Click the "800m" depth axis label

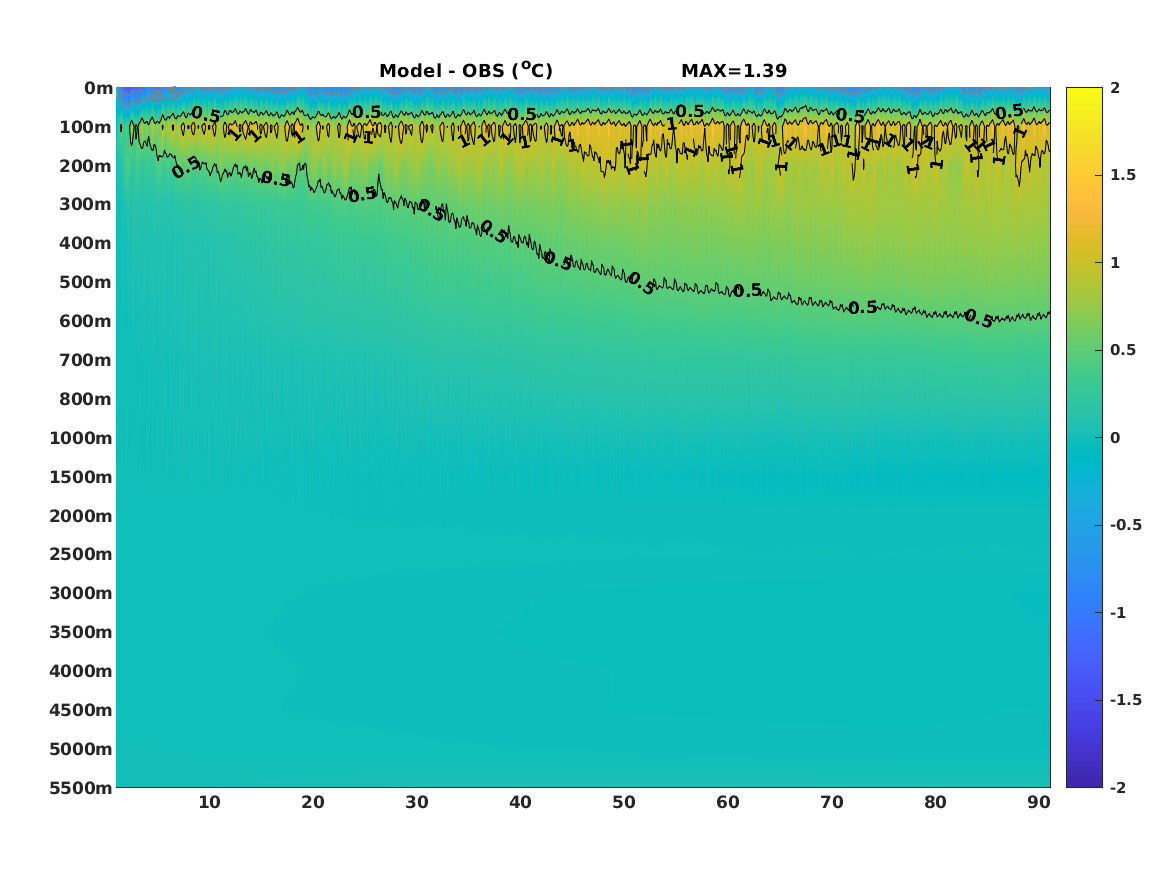tap(86, 399)
